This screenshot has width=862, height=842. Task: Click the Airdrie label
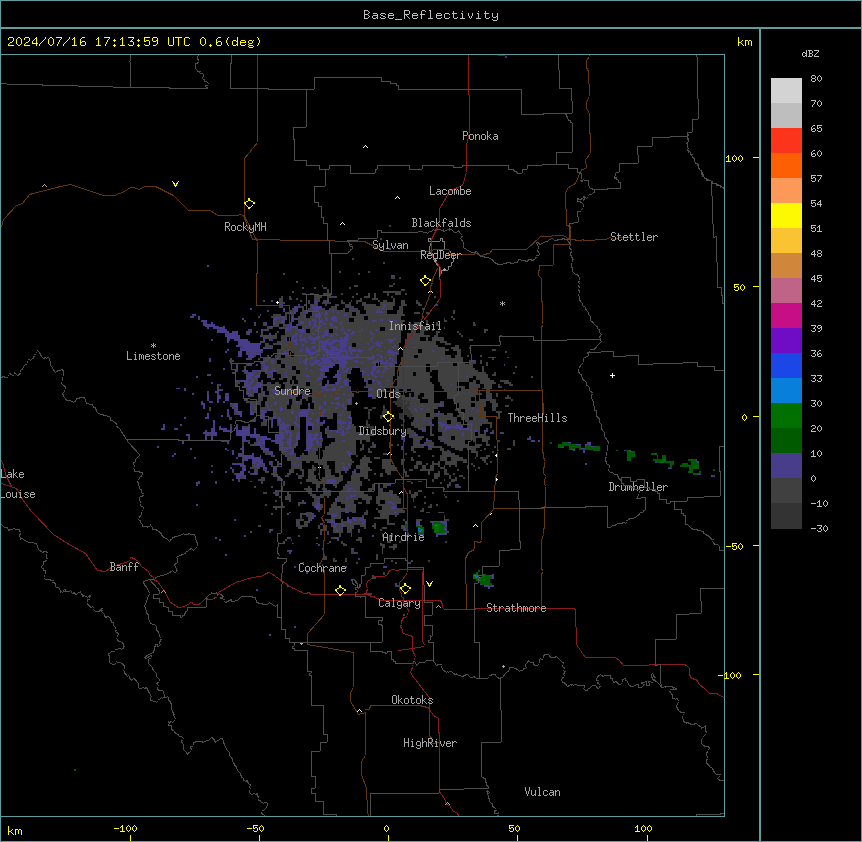point(403,537)
